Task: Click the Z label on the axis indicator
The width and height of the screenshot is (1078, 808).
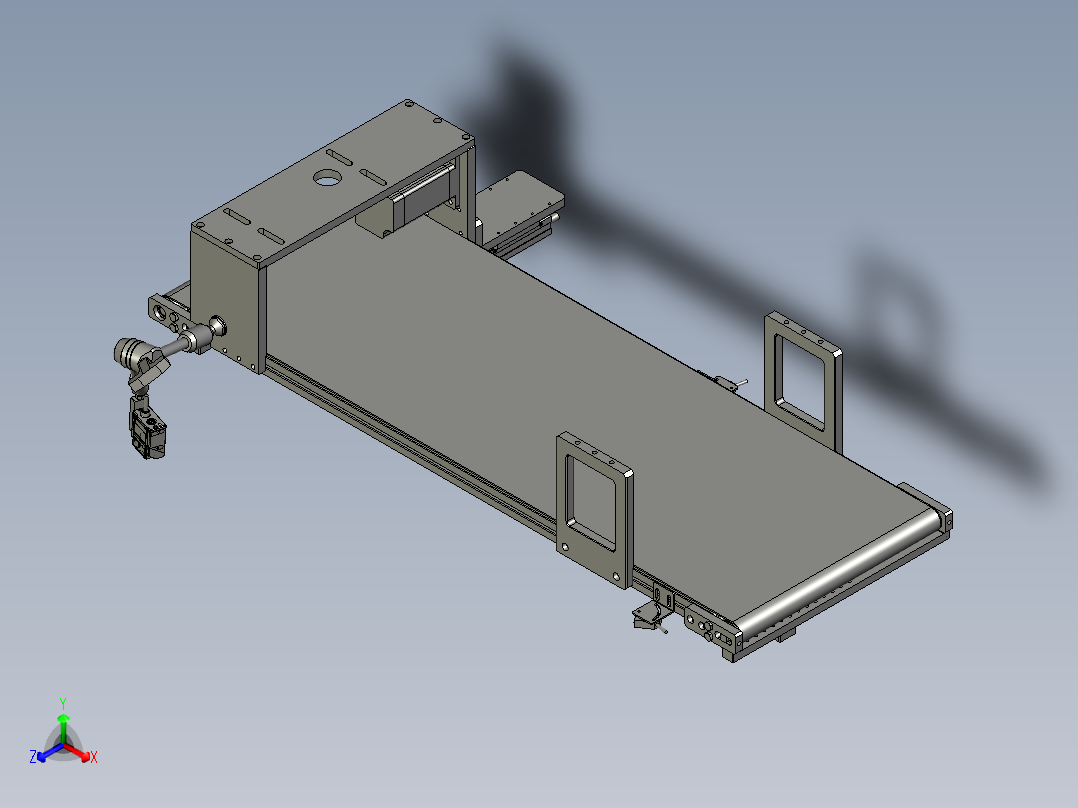Action: (x=33, y=756)
